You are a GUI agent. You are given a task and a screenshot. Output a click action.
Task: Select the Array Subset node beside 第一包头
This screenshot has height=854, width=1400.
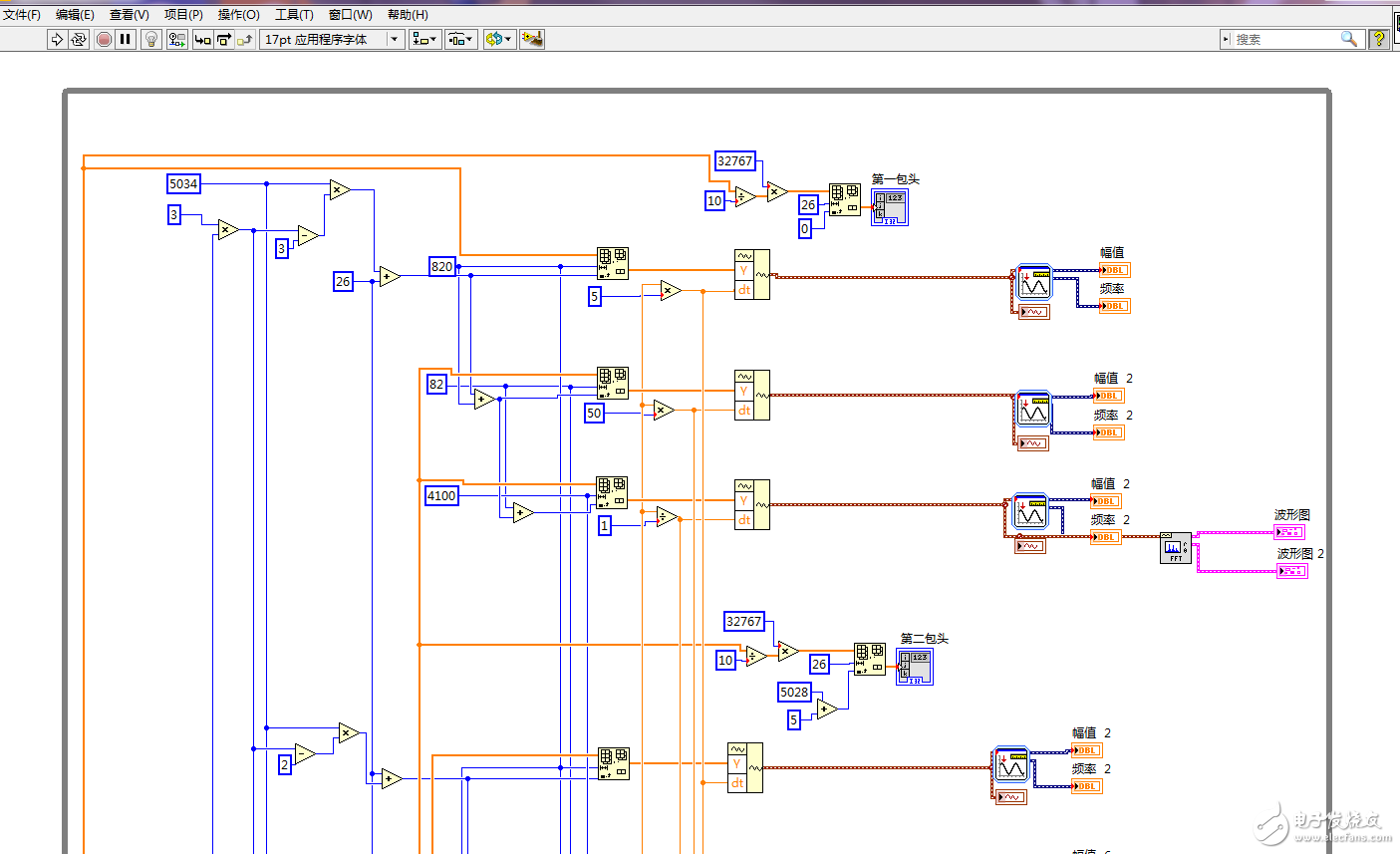coord(845,200)
